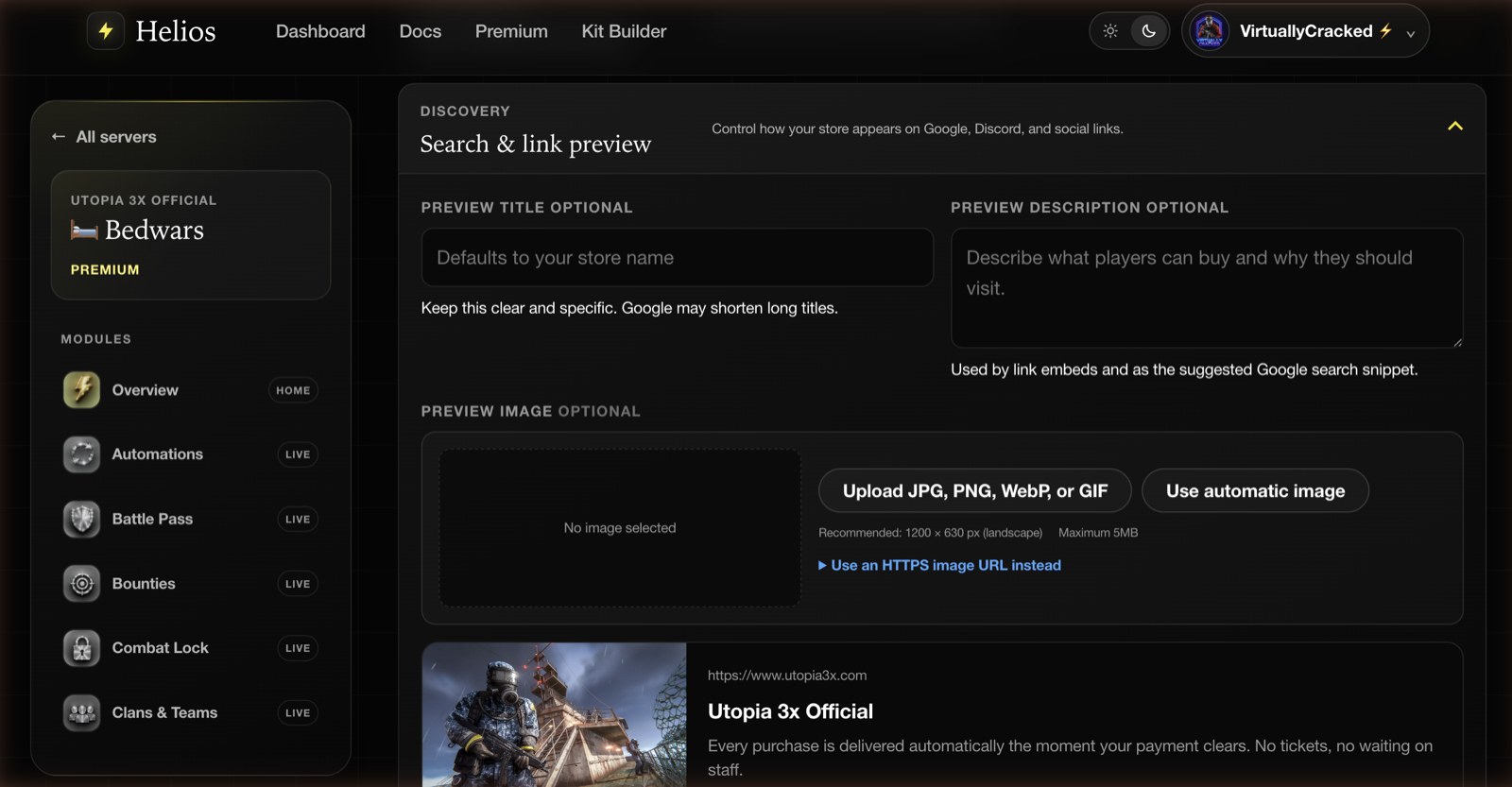
Task: Click the LIVE badge next to Clans & Teams
Action: (x=298, y=712)
